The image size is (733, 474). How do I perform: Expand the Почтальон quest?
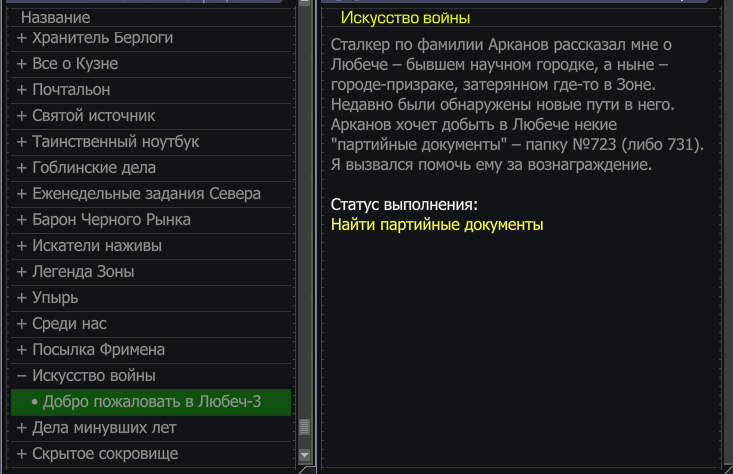pyautogui.click(x=22, y=90)
